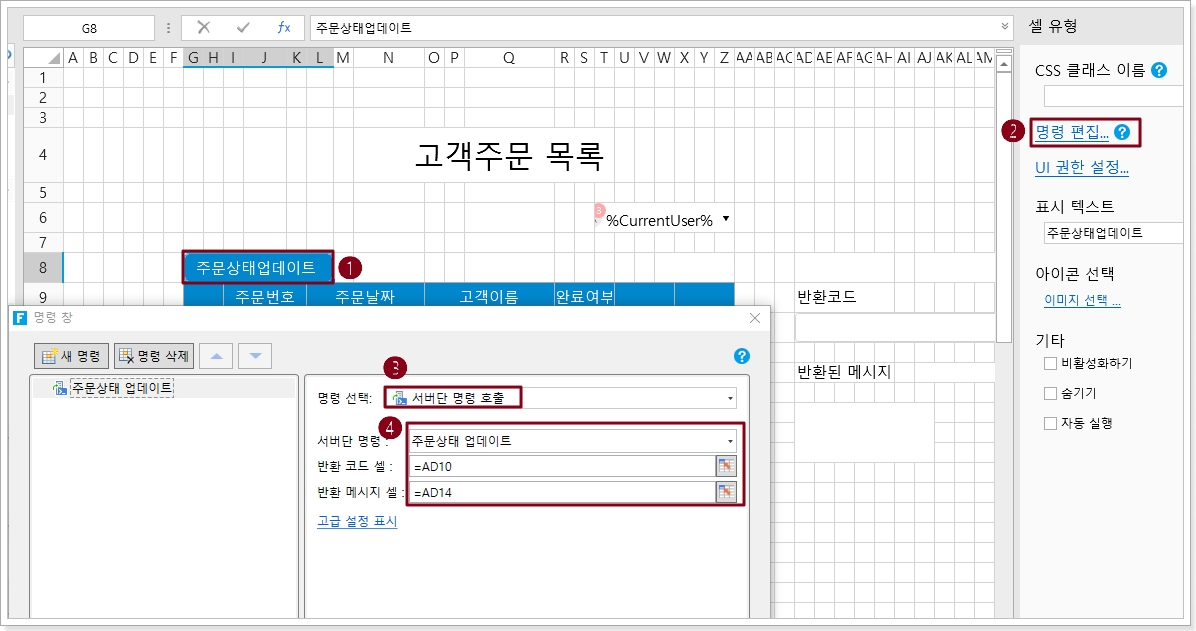Viewport: 1196px width, 631px height.
Task: Click help icon next to 명령 편집 link
Action: pos(1122,132)
